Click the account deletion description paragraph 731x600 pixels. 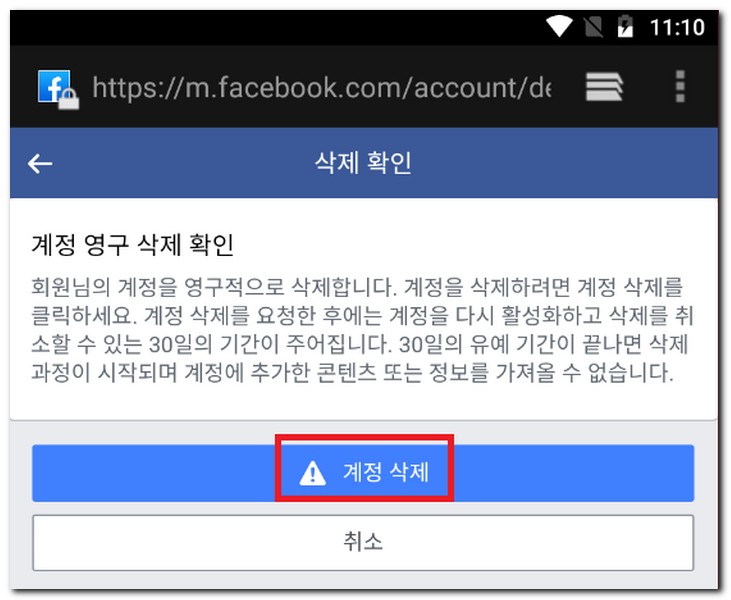click(x=363, y=329)
